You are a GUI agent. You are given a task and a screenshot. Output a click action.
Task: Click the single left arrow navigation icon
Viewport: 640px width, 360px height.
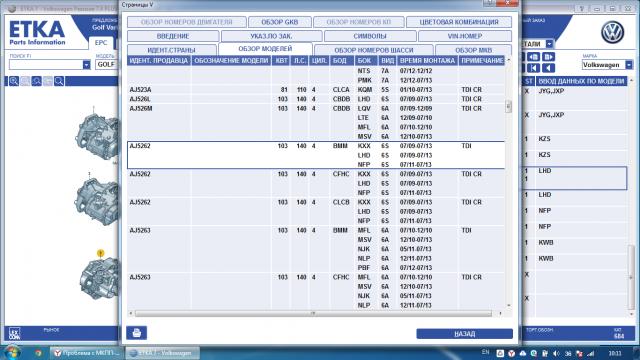549,68
